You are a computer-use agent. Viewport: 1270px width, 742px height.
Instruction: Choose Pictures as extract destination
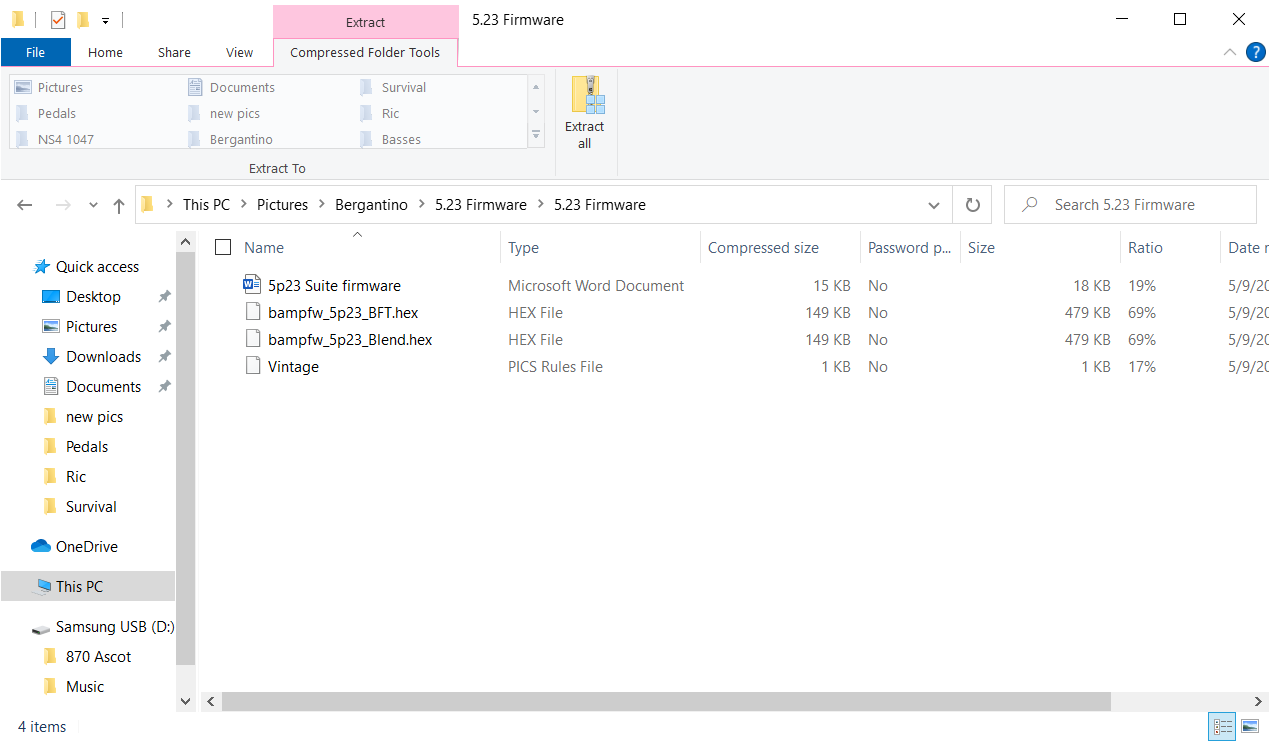pyautogui.click(x=60, y=87)
